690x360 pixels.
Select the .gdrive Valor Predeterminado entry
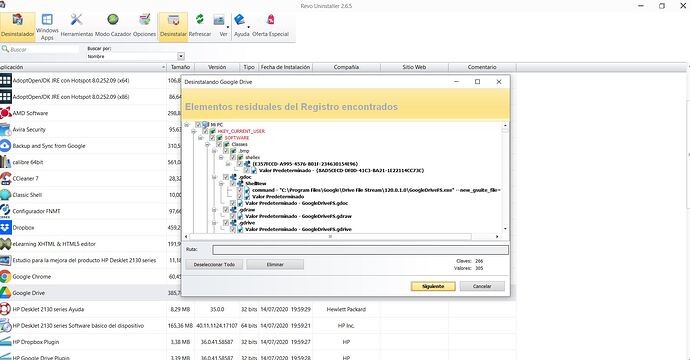tap(298, 229)
